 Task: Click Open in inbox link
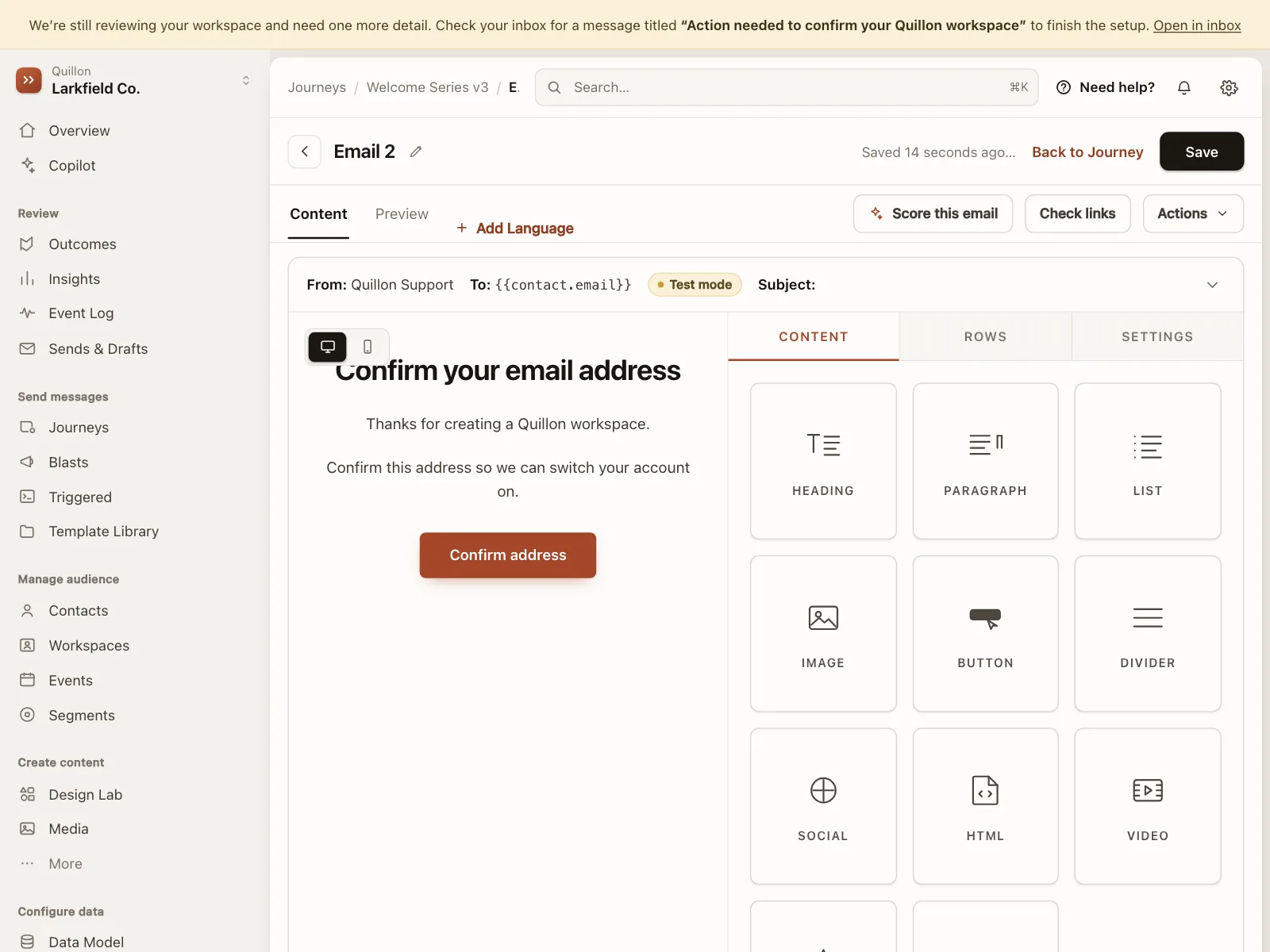coord(1197,25)
